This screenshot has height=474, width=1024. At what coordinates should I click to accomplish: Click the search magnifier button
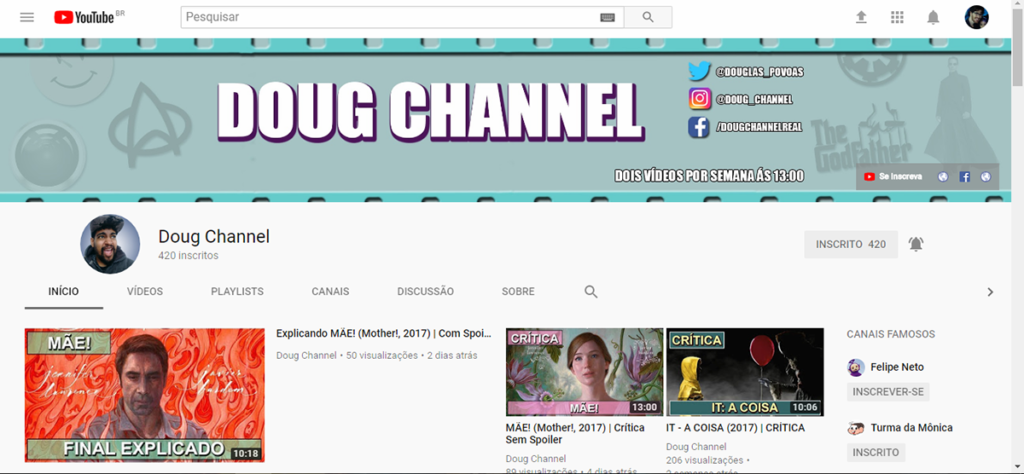click(648, 18)
